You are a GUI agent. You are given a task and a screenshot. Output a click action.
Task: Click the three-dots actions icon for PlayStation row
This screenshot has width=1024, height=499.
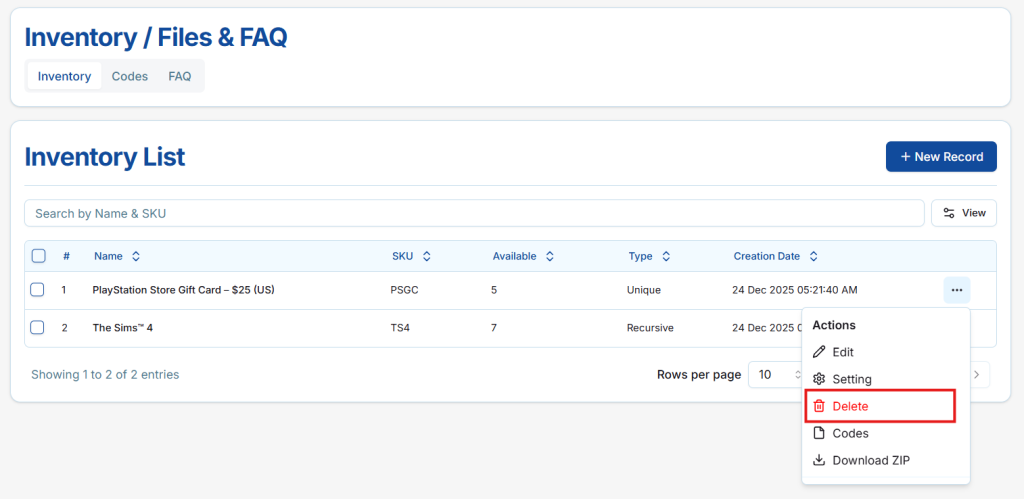pyautogui.click(x=956, y=290)
